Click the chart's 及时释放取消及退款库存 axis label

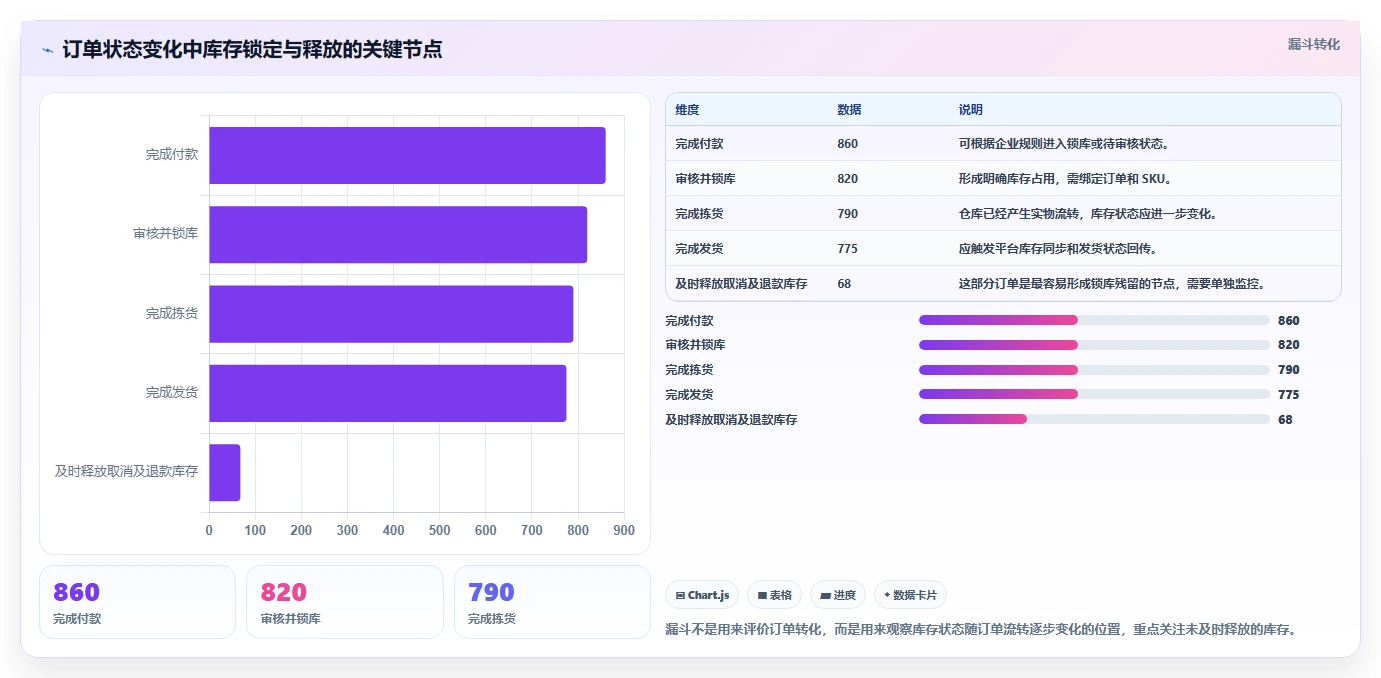click(127, 472)
